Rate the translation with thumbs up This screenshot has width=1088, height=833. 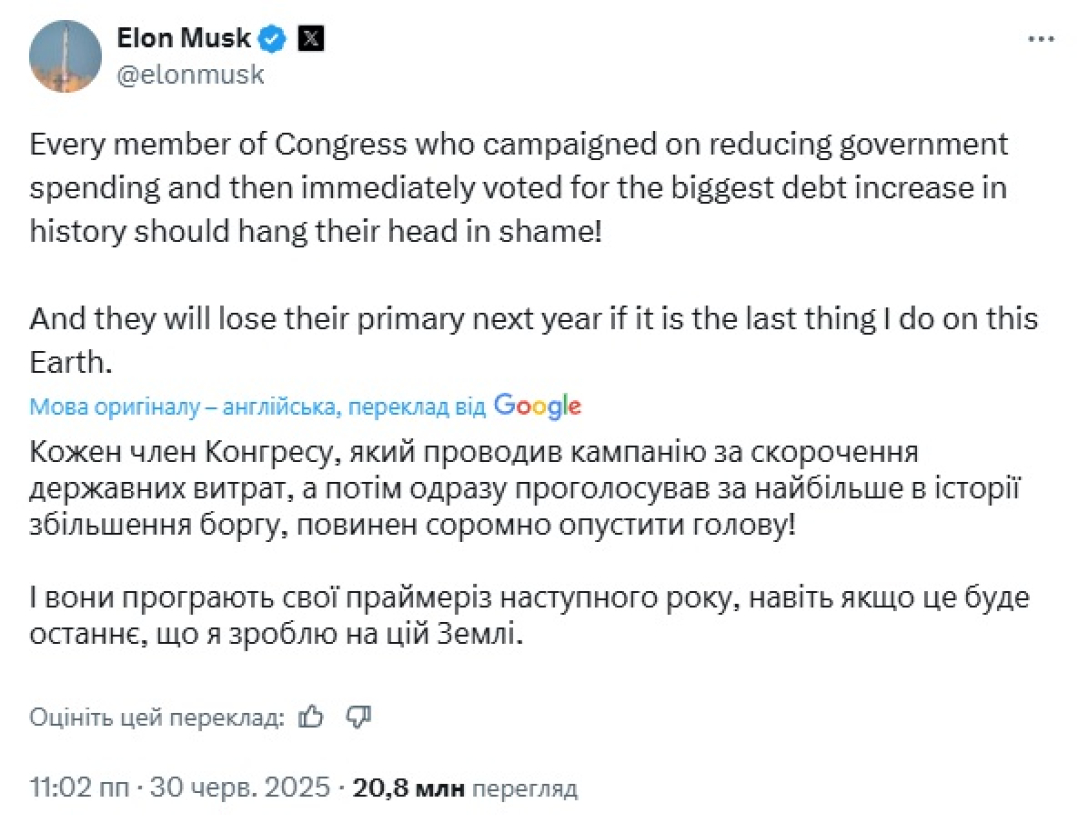point(312,716)
